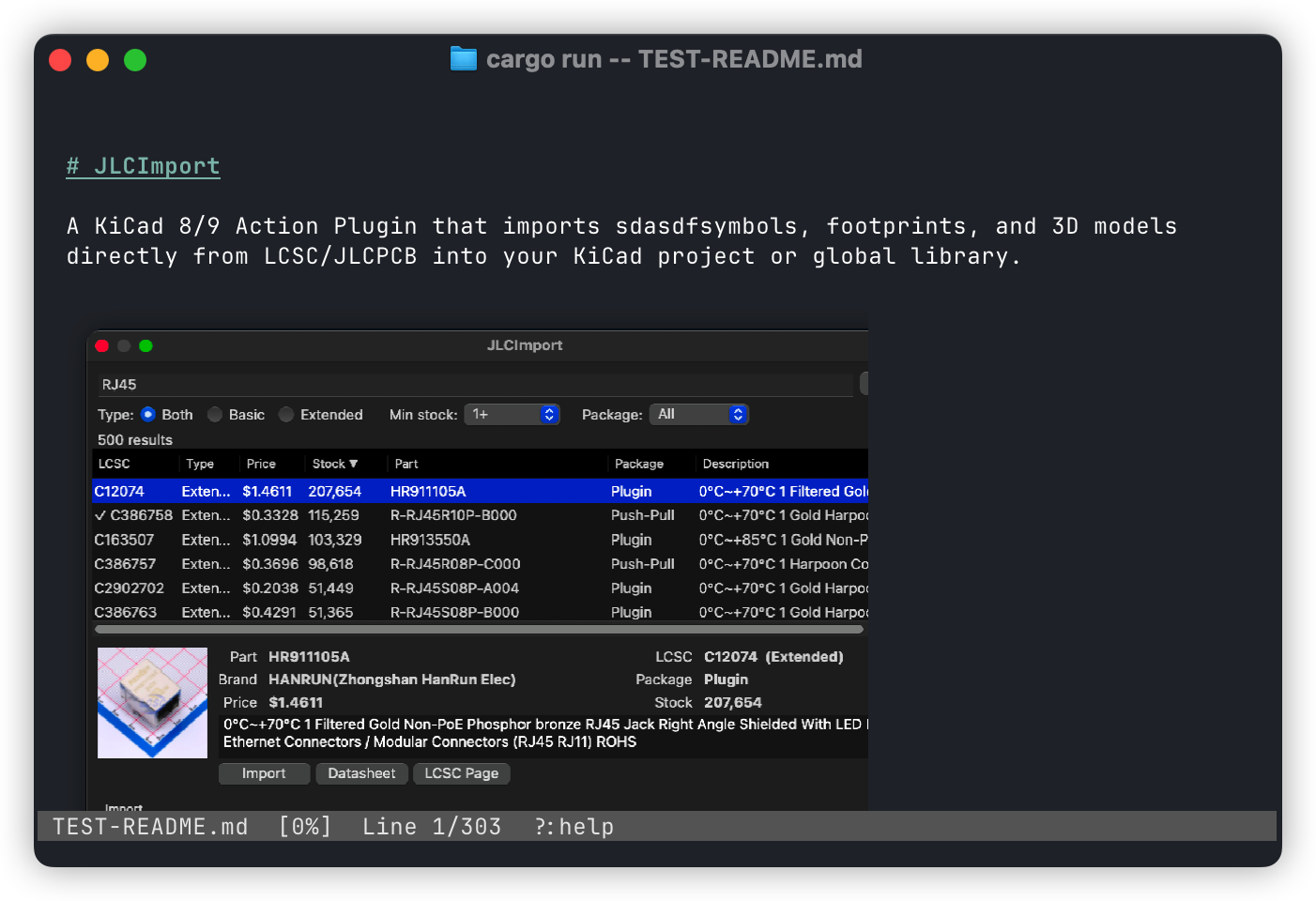This screenshot has height=901, width=1316.
Task: Click part name R-RJ45R10P-B000
Action: pos(453,515)
